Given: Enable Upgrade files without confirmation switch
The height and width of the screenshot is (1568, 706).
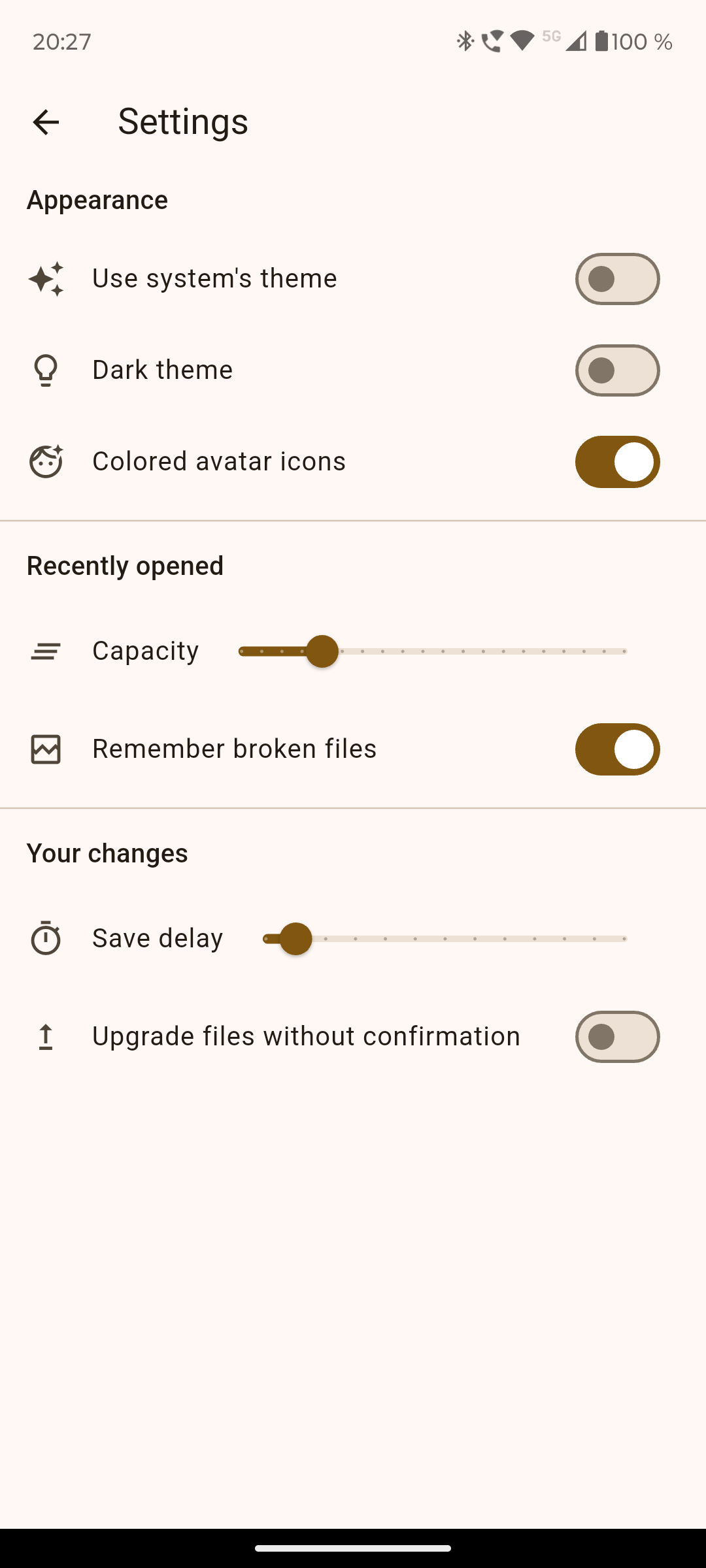Looking at the screenshot, I should 617,1037.
